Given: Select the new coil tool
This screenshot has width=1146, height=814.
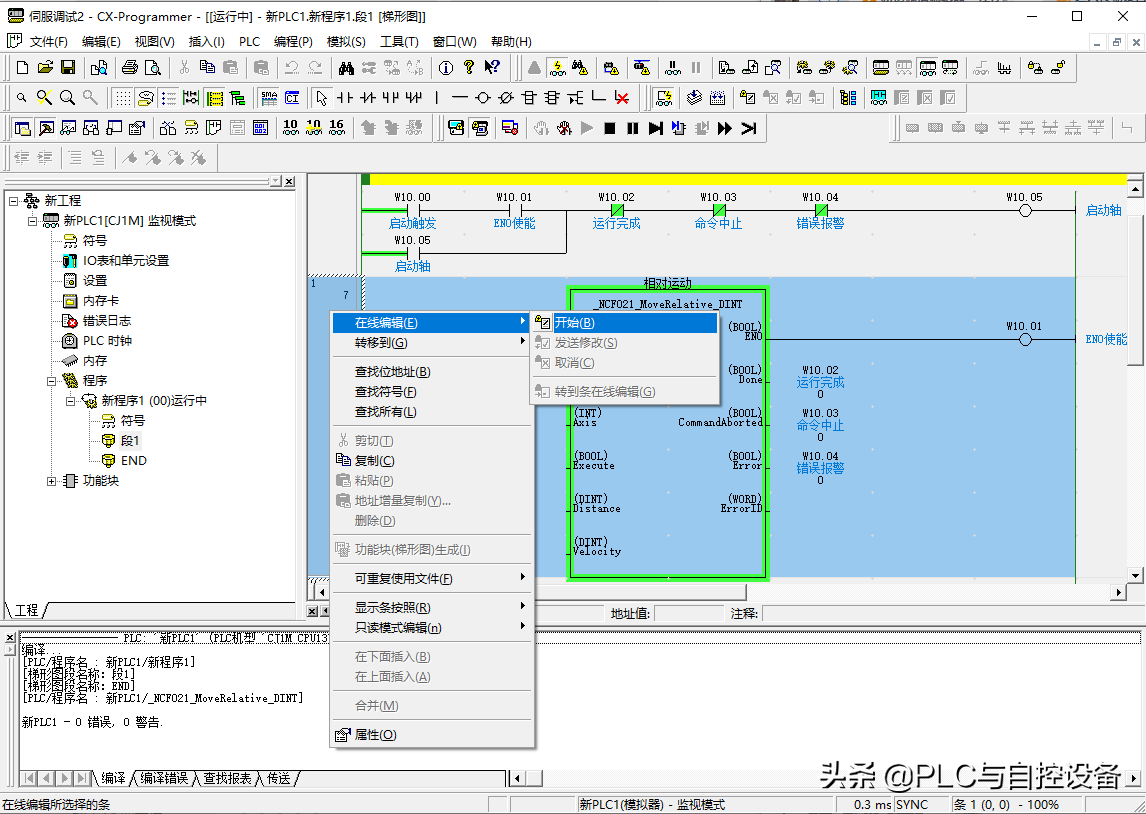Looking at the screenshot, I should pyautogui.click(x=483, y=98).
